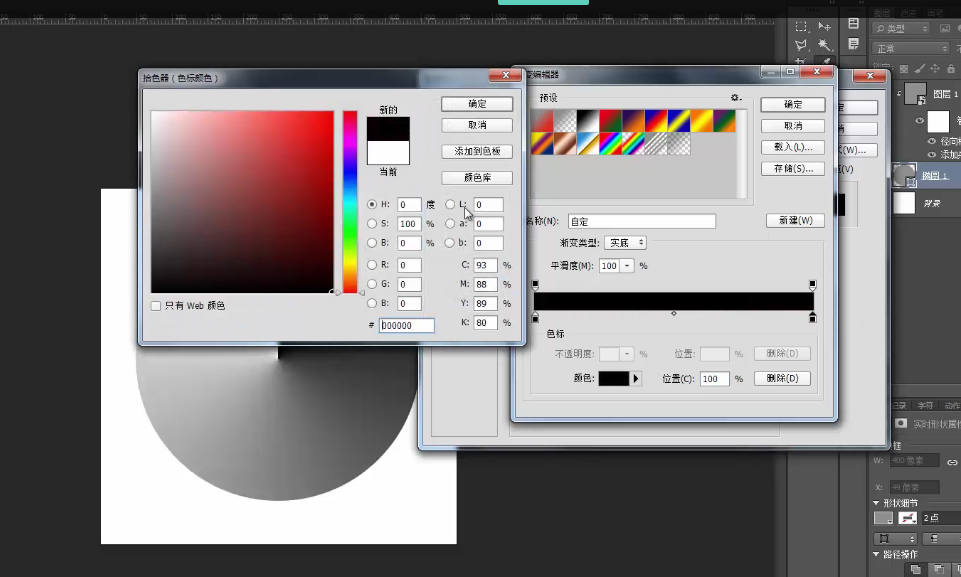Collapse the 形状细节 section
The width and height of the screenshot is (961, 577).
click(x=876, y=502)
